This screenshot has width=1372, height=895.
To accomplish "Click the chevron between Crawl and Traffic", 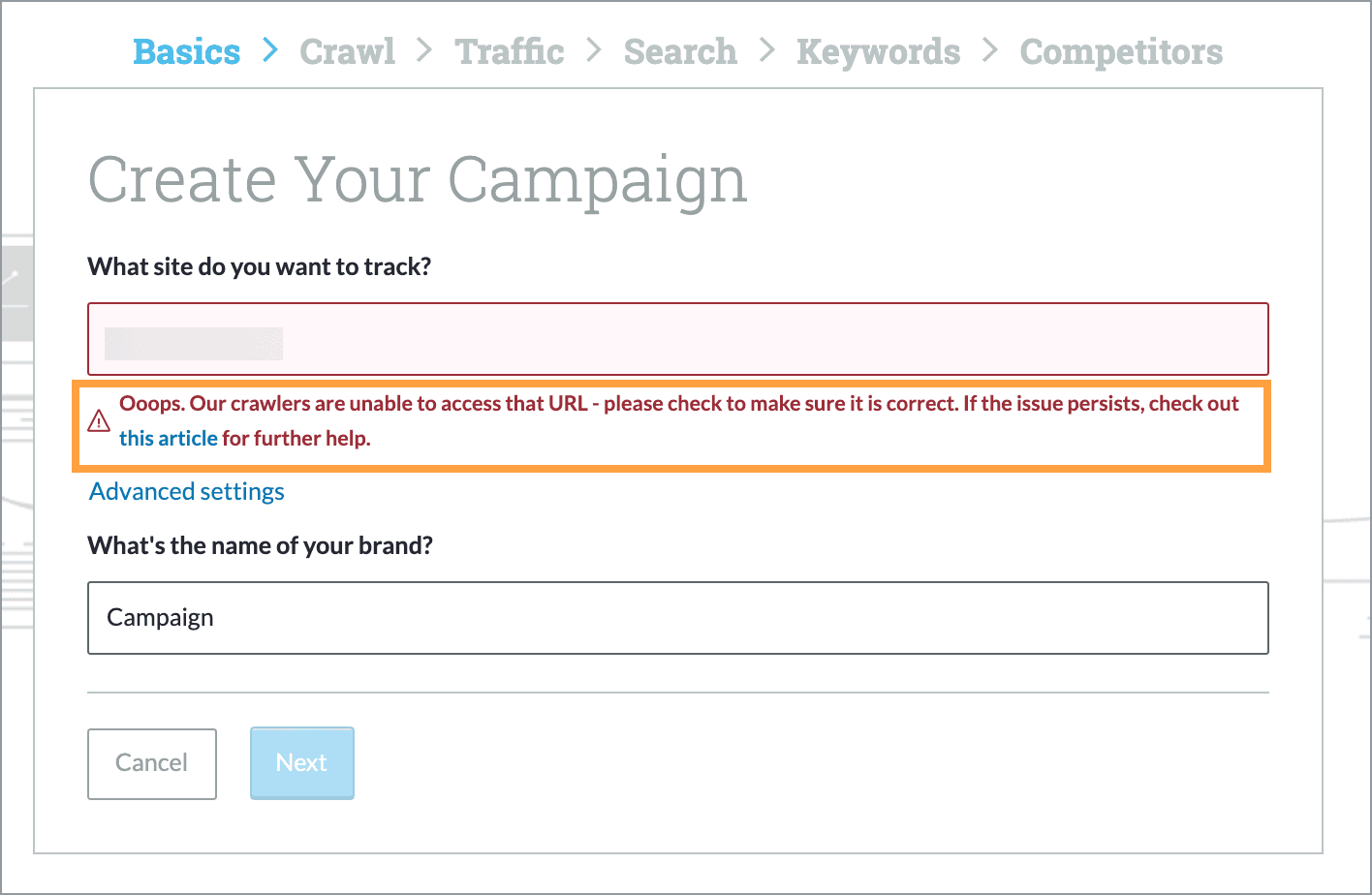I will tap(423, 52).
